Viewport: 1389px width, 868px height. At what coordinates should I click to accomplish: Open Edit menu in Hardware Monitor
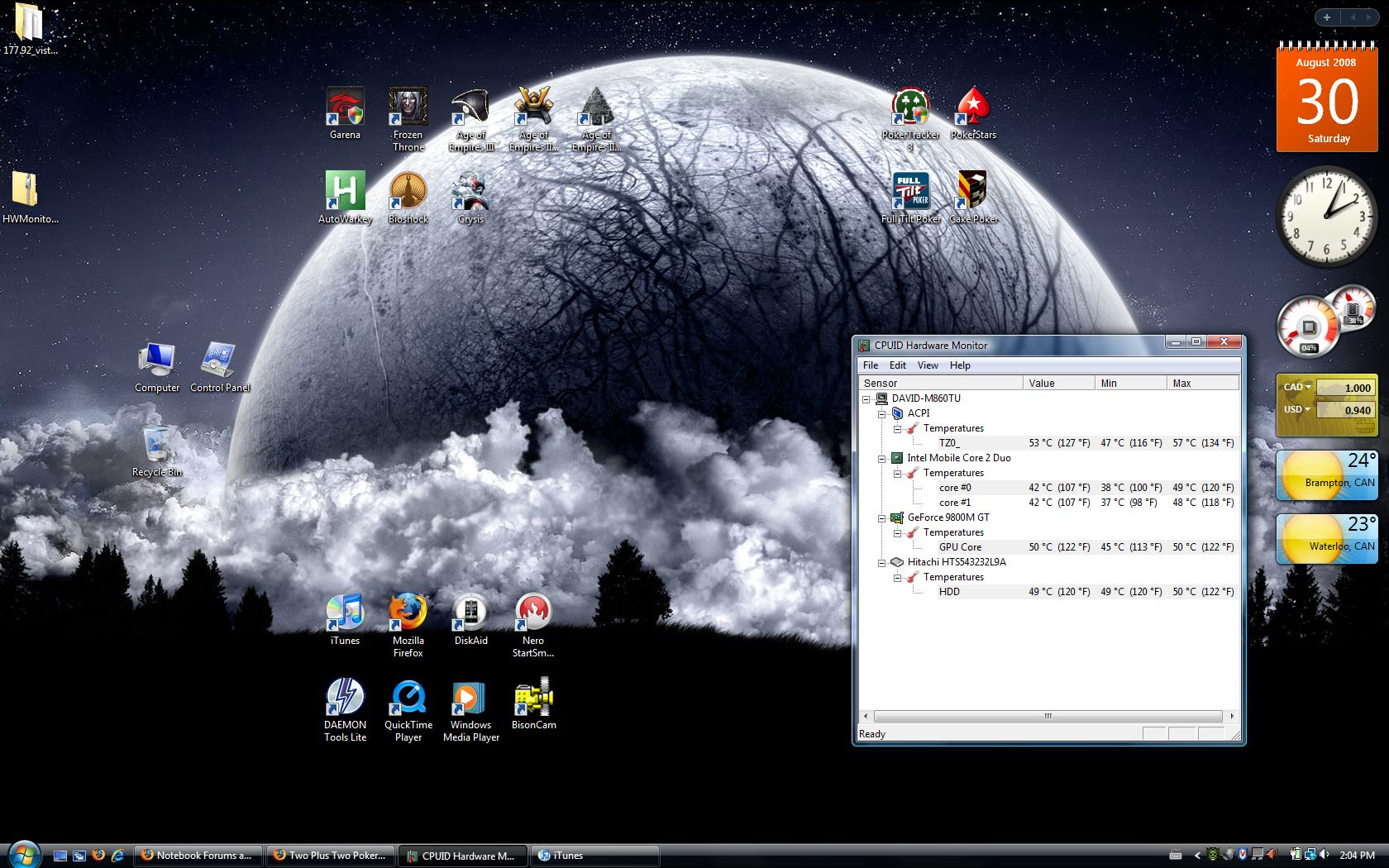pyautogui.click(x=898, y=365)
